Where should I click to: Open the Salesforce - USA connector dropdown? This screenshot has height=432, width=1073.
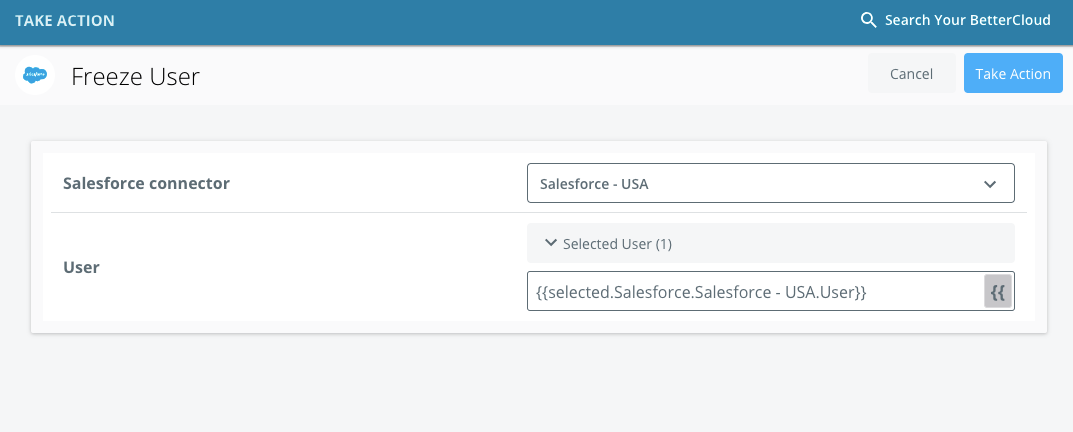(771, 183)
